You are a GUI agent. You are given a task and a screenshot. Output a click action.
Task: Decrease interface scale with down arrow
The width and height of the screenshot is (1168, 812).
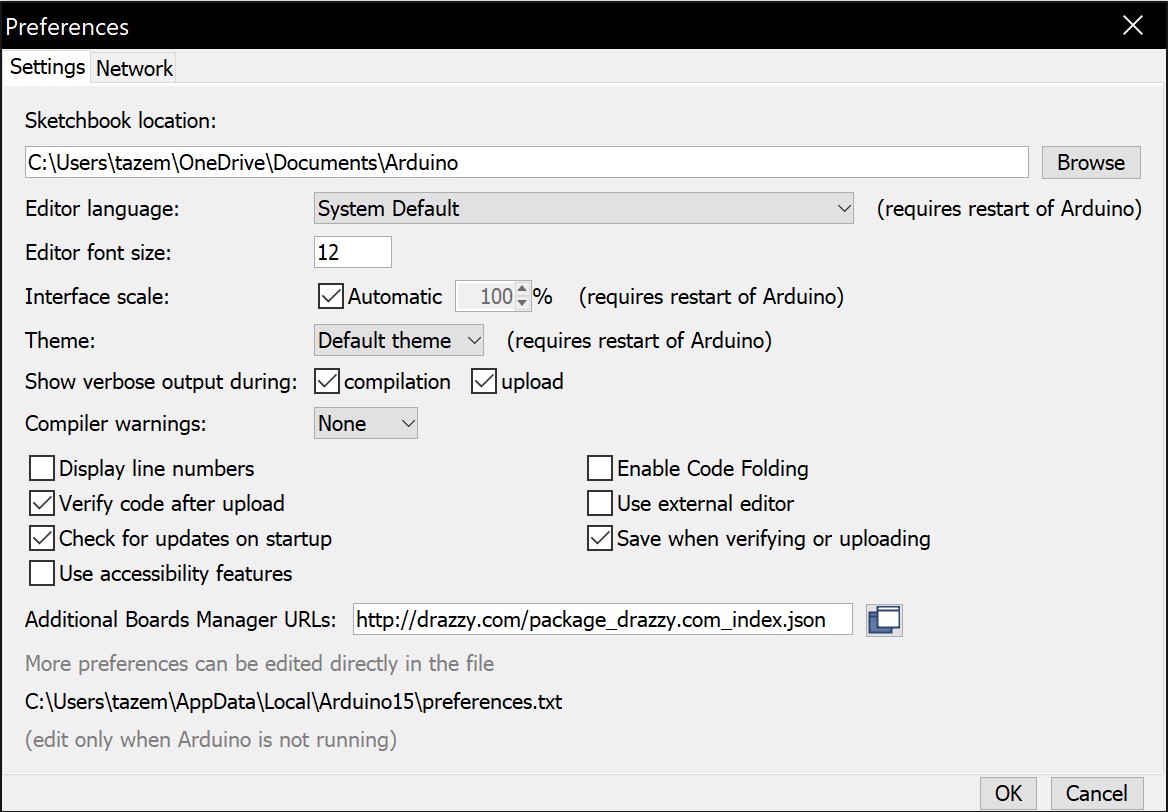pyautogui.click(x=522, y=303)
